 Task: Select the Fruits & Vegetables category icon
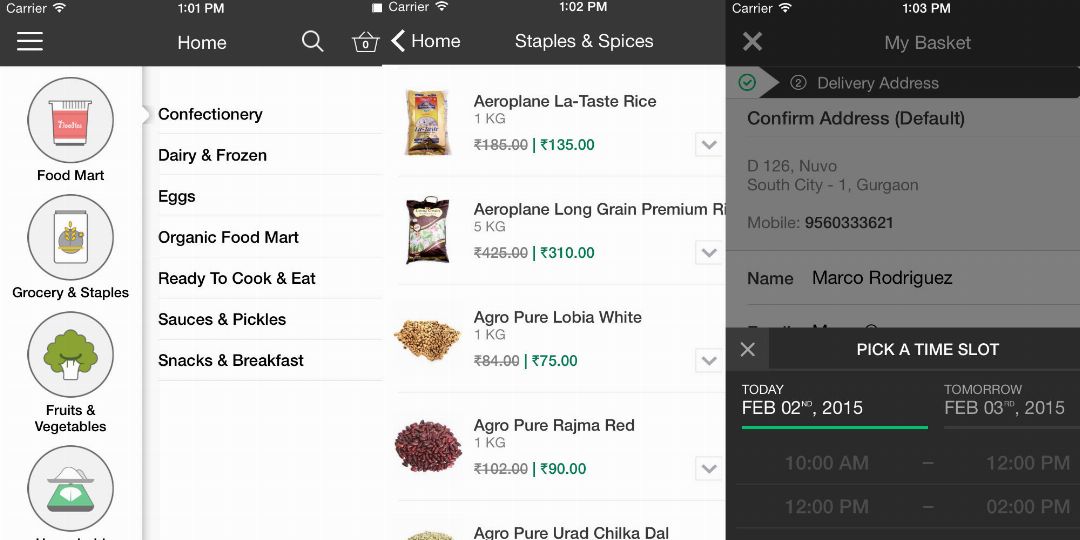70,355
